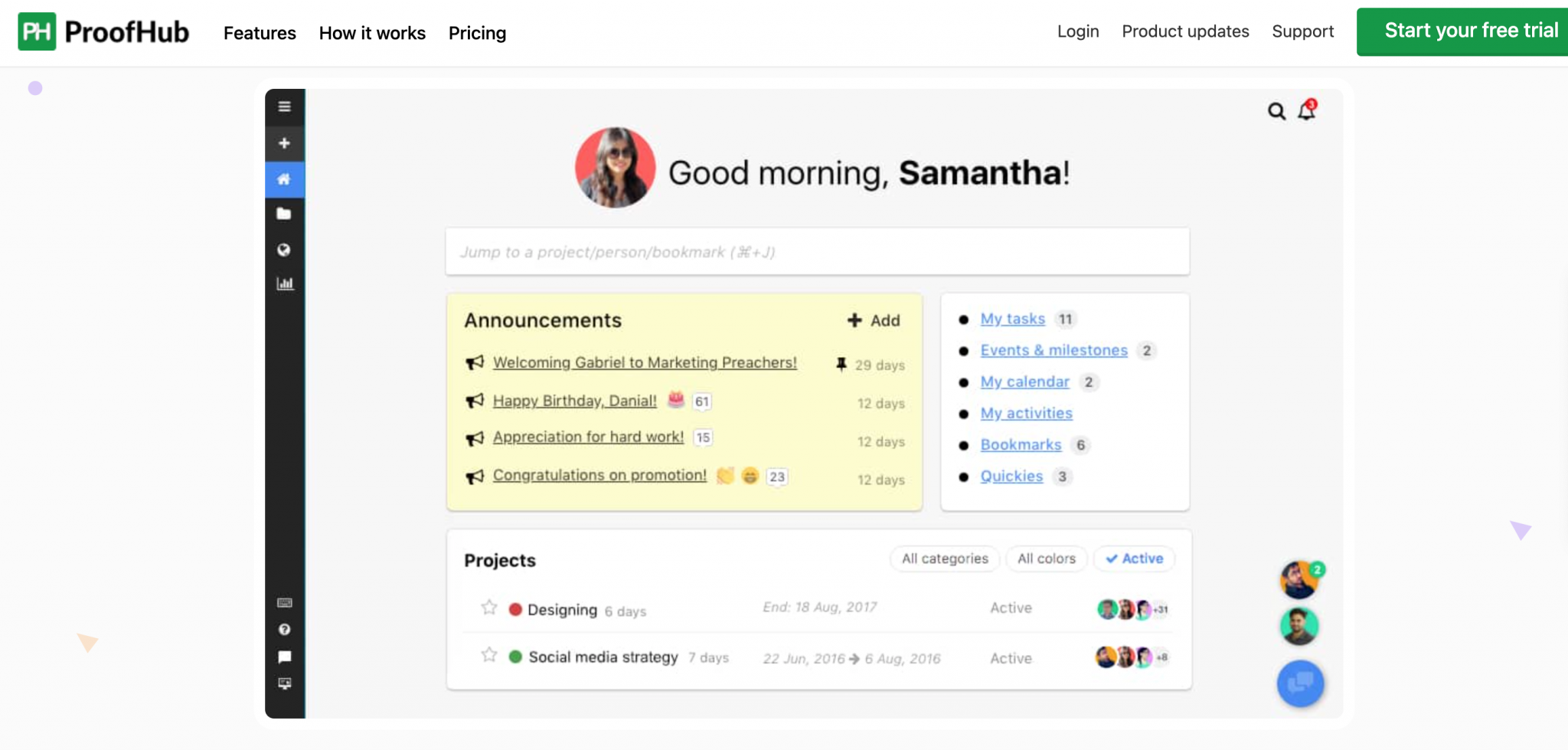Click End: 18 Aug, 2017 date

pos(819,607)
